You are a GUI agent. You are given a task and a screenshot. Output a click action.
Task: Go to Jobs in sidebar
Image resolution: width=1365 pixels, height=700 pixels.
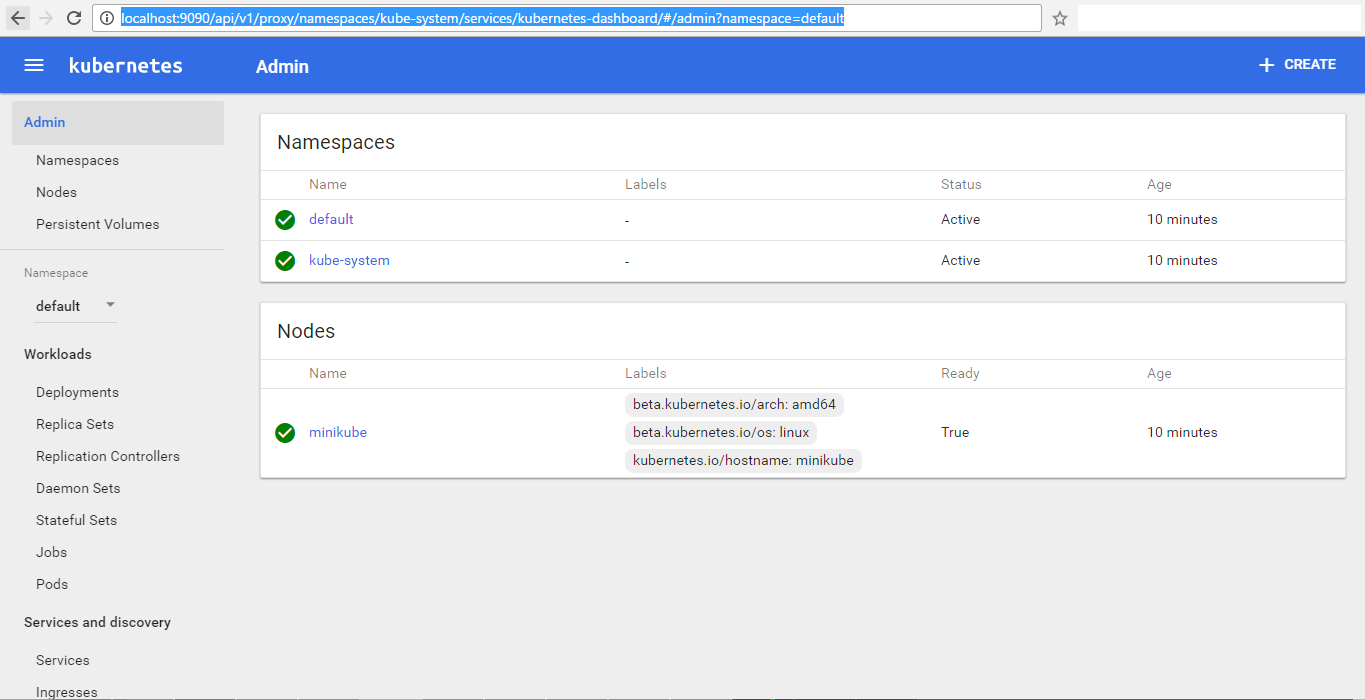click(x=52, y=552)
